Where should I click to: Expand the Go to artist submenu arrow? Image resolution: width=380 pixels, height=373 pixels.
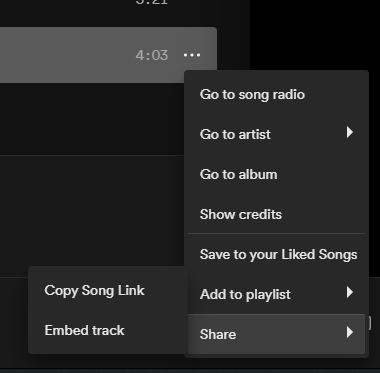point(349,132)
